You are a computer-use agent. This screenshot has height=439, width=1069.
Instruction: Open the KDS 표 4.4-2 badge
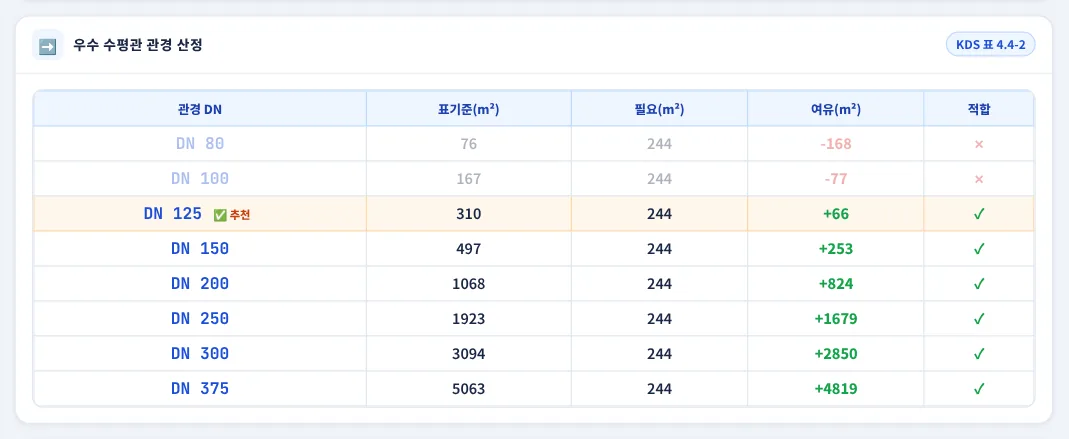point(991,46)
